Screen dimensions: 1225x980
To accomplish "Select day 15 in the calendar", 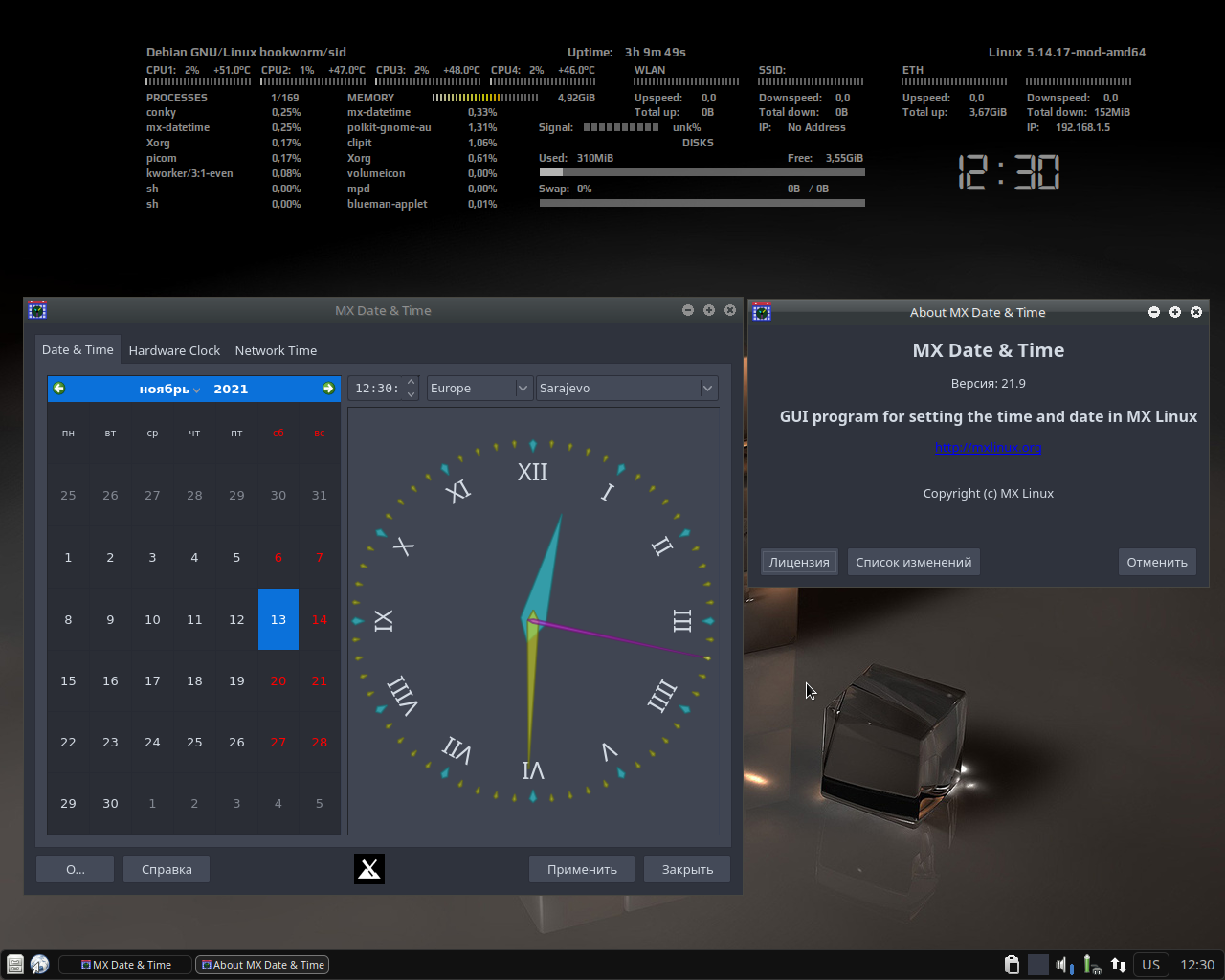I will pos(68,680).
